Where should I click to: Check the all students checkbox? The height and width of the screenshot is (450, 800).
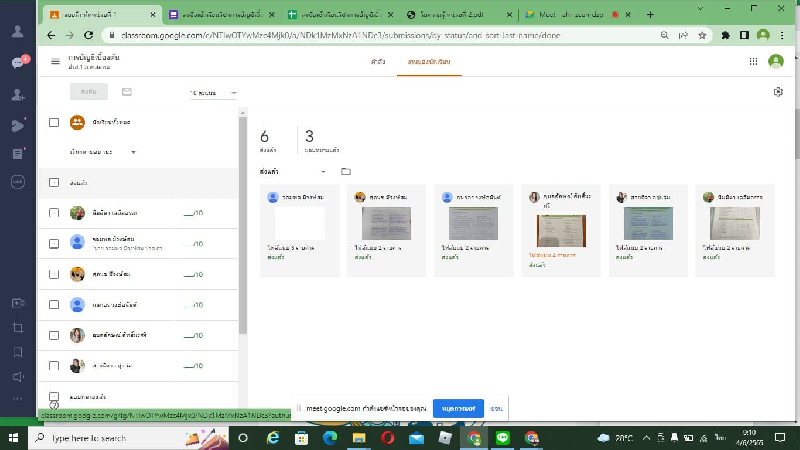coord(54,122)
